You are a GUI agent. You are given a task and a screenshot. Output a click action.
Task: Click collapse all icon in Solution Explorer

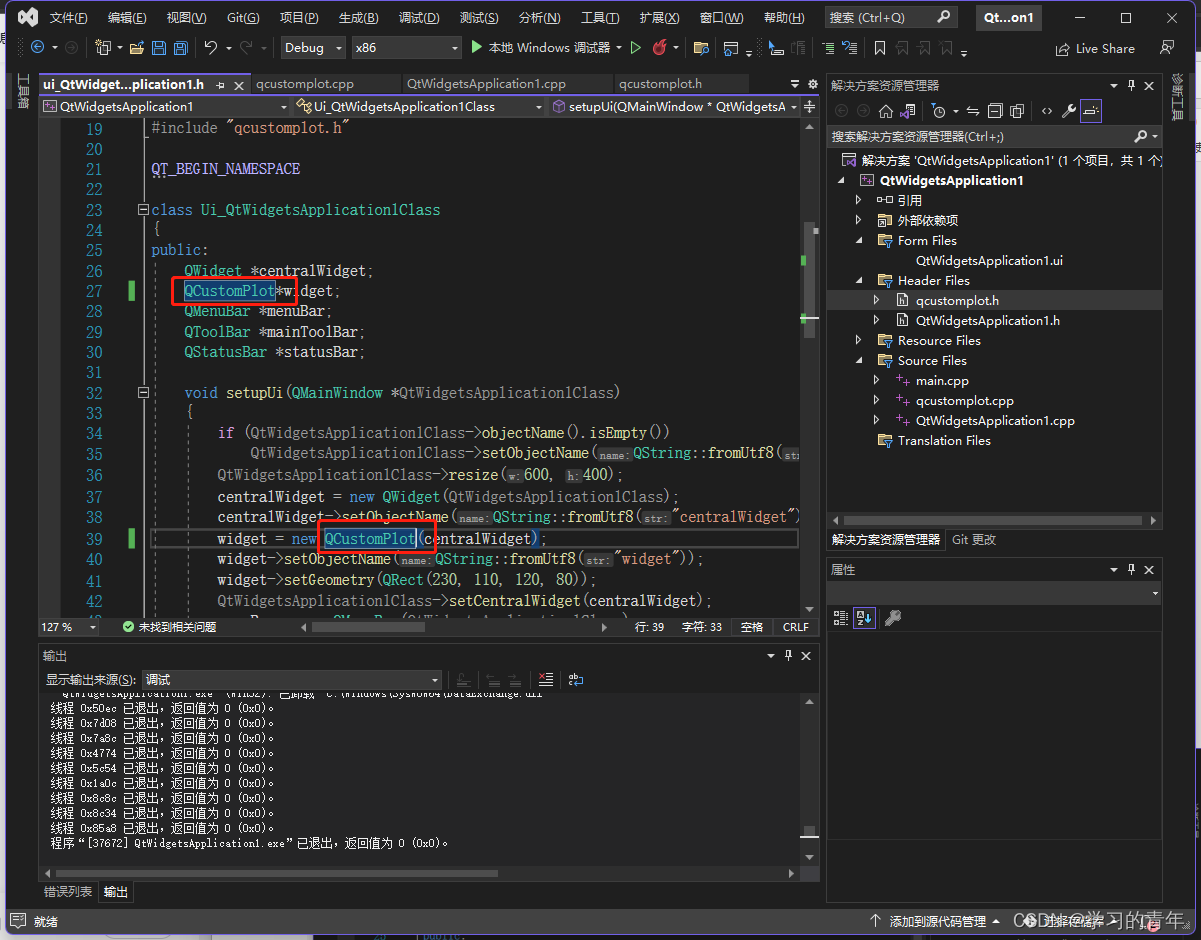(996, 111)
